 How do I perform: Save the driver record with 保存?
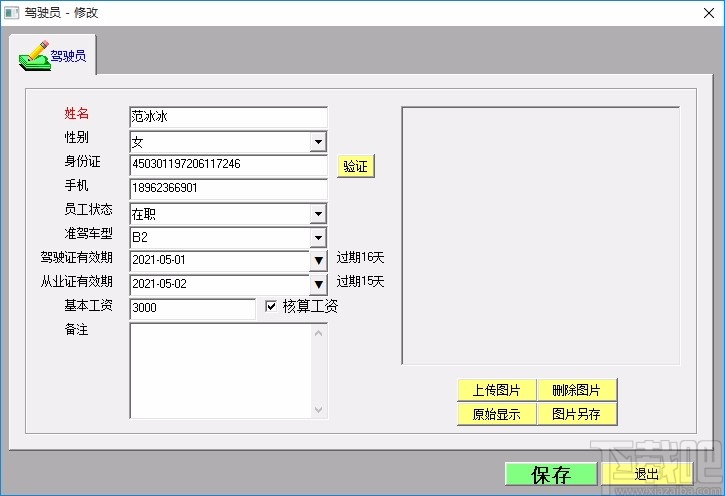[x=551, y=474]
